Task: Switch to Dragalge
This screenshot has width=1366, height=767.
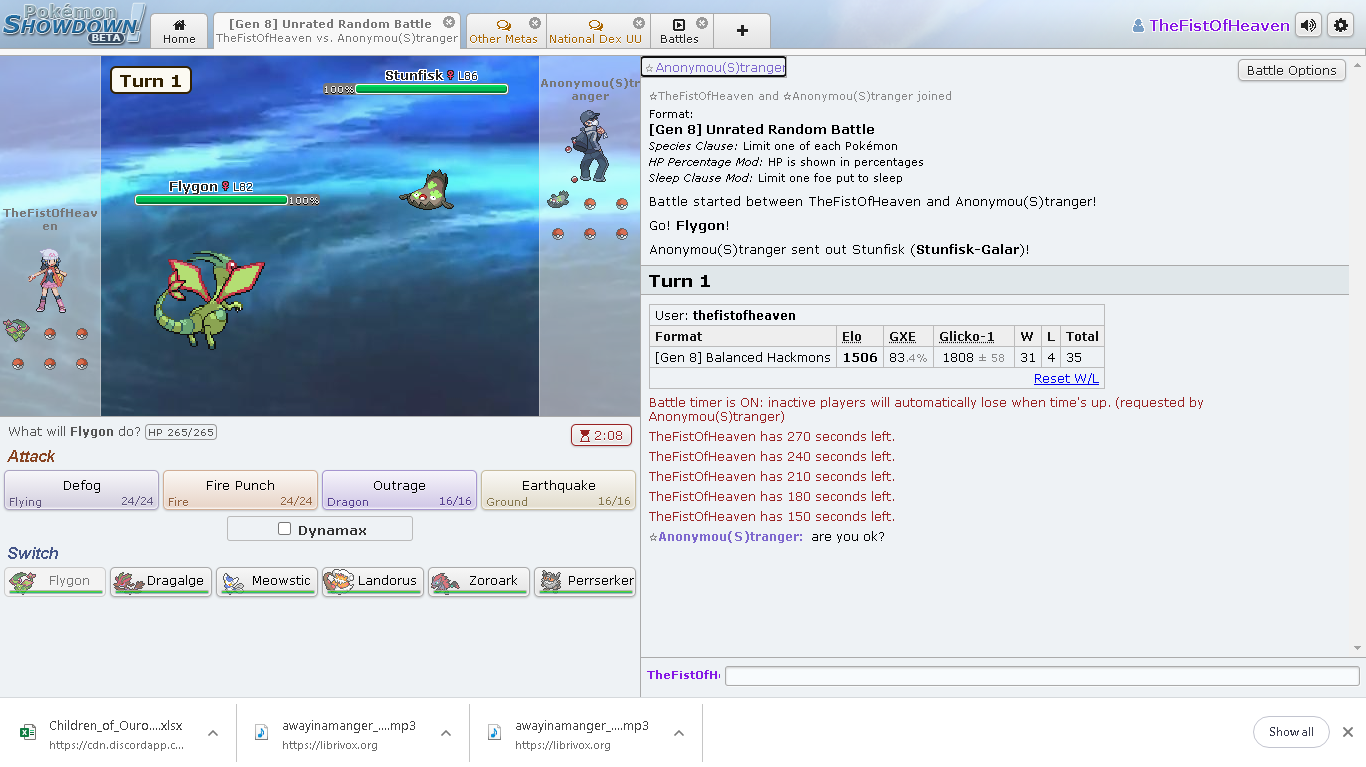Action: pos(161,581)
